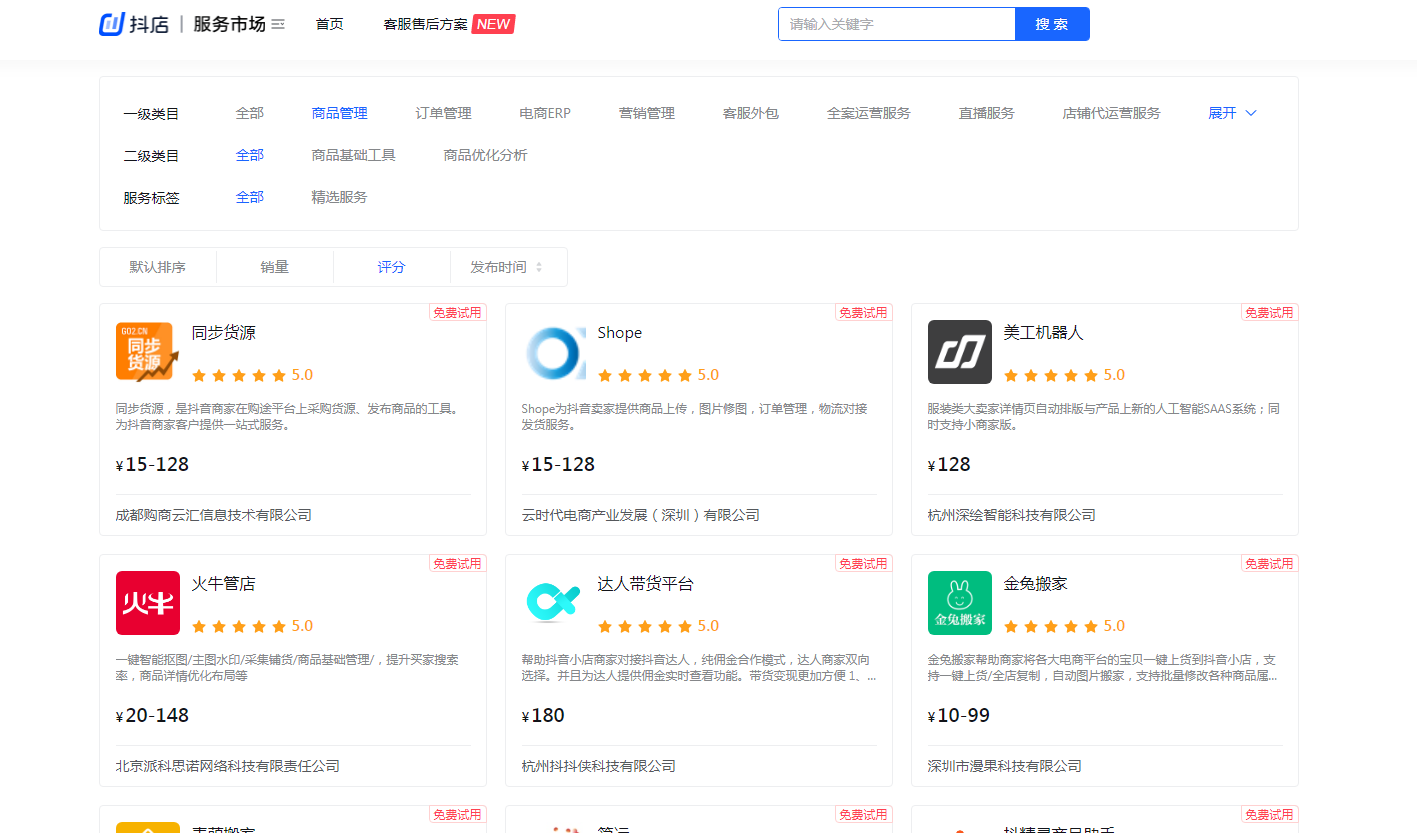
Task: Select the 营销管理 category
Action: pyautogui.click(x=647, y=113)
